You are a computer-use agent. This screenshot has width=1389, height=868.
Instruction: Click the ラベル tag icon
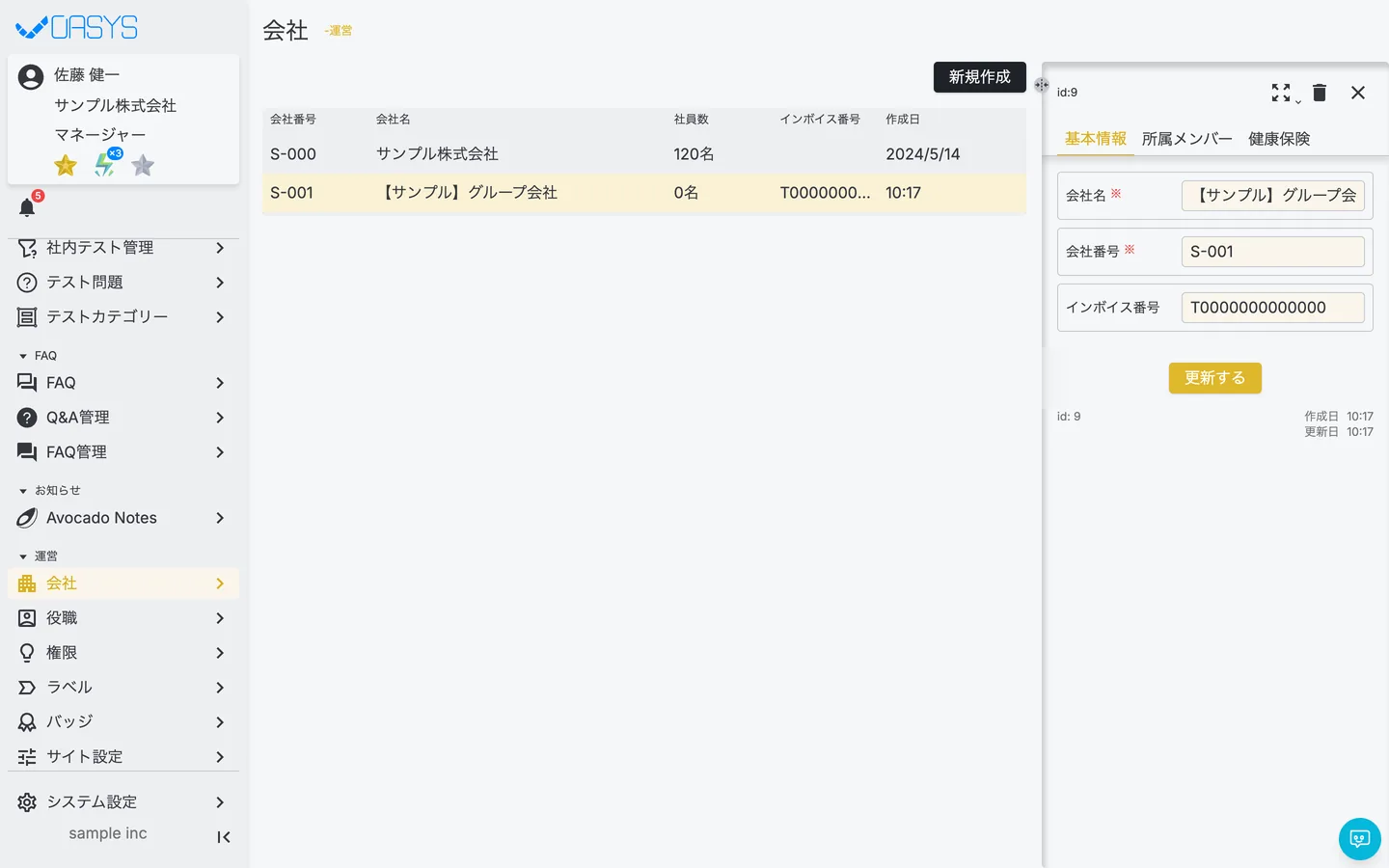click(x=27, y=688)
